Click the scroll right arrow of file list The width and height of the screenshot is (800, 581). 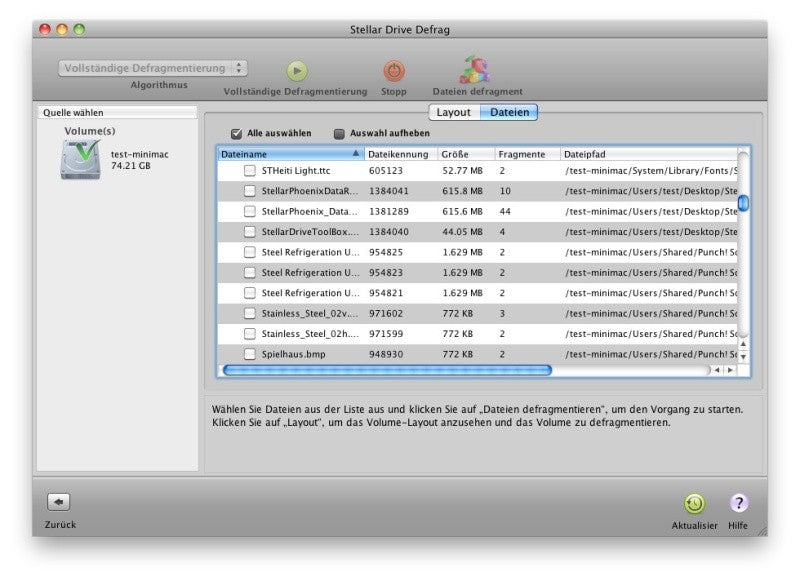click(731, 370)
